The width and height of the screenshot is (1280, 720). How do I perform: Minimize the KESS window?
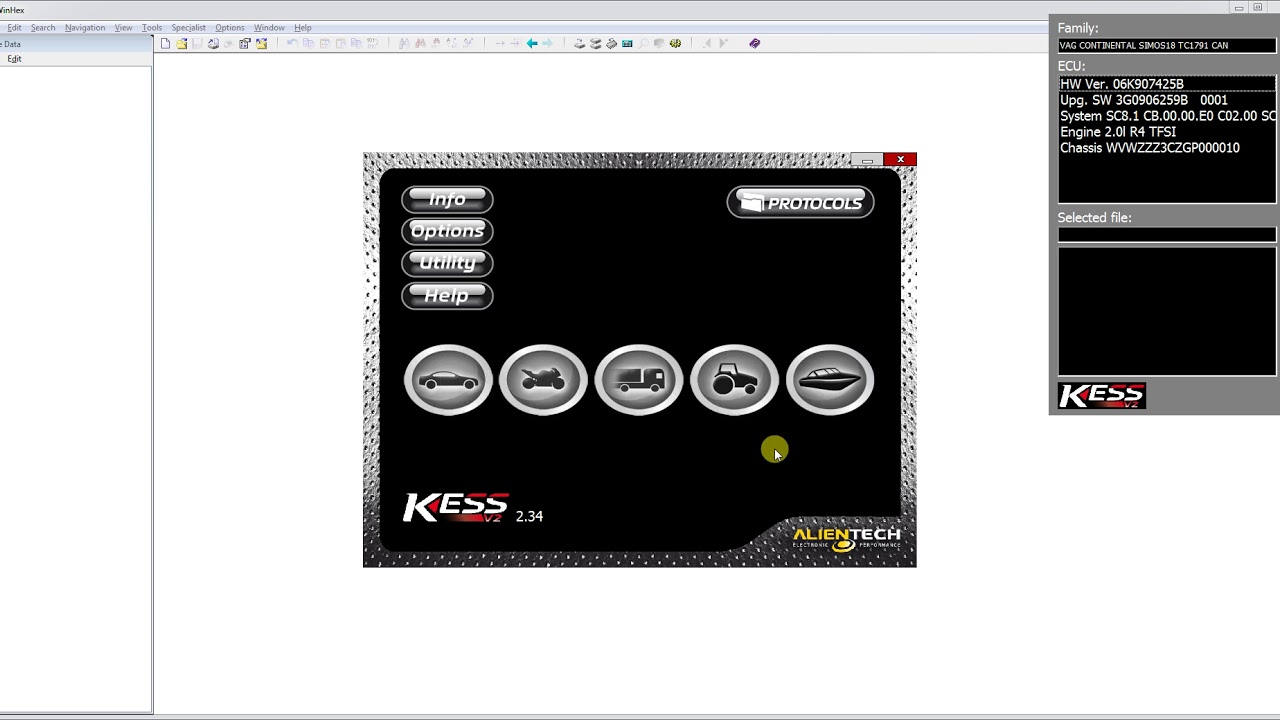[x=867, y=159]
